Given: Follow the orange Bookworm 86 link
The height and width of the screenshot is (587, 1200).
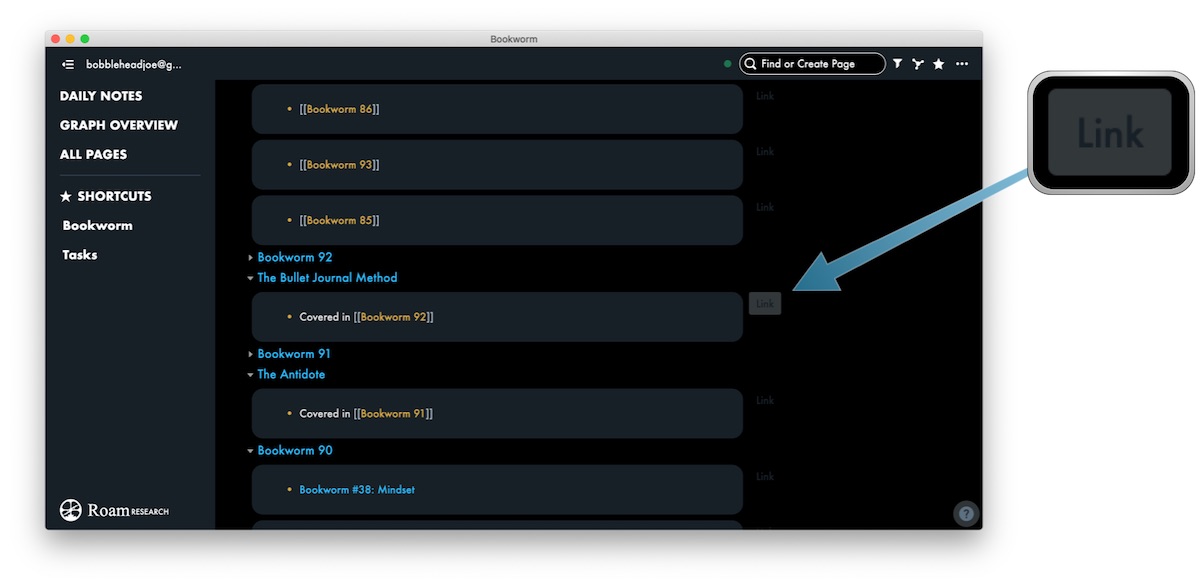Looking at the screenshot, I should pyautogui.click(x=339, y=109).
